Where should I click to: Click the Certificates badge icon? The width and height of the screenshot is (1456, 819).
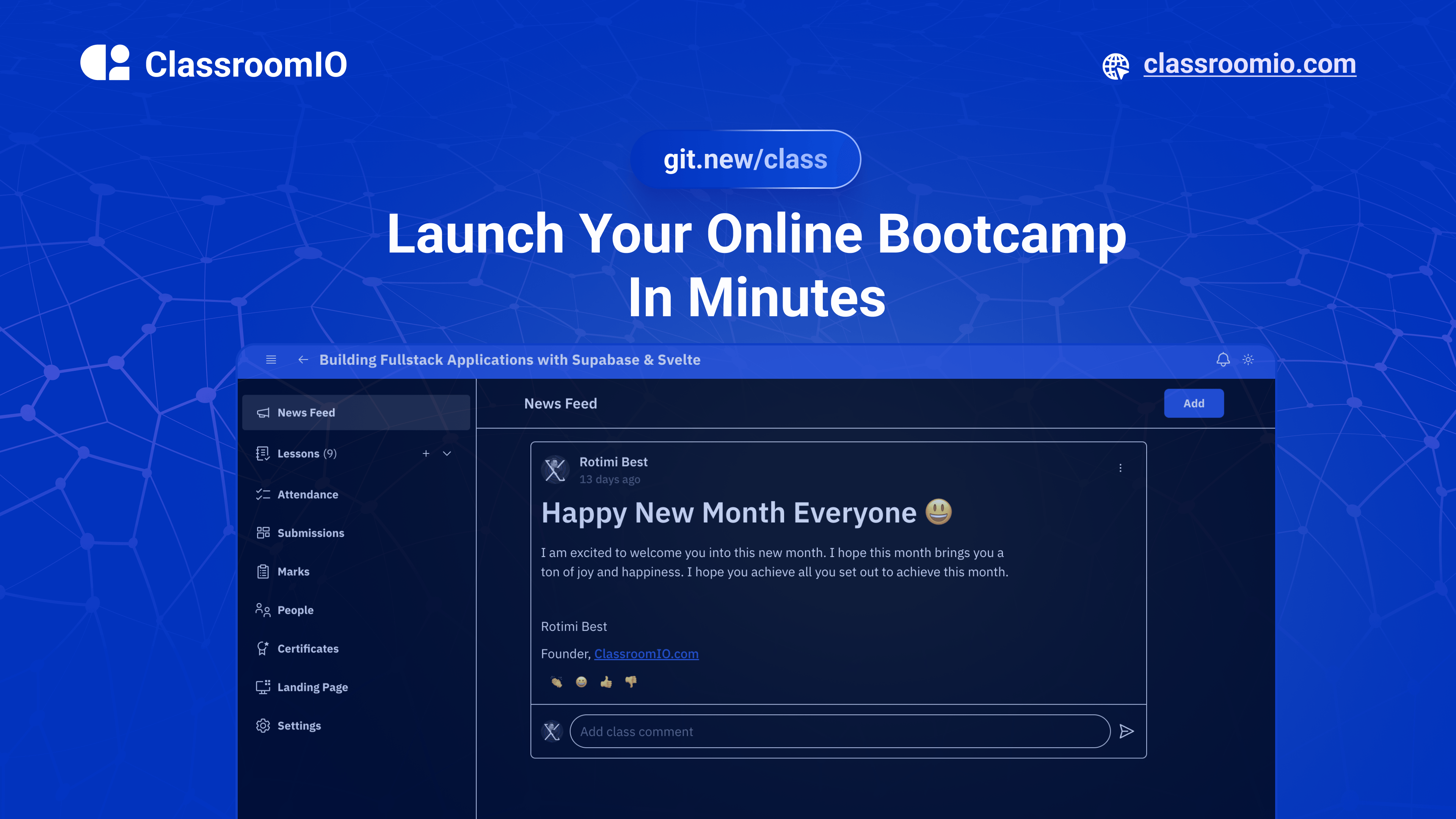[x=263, y=648]
